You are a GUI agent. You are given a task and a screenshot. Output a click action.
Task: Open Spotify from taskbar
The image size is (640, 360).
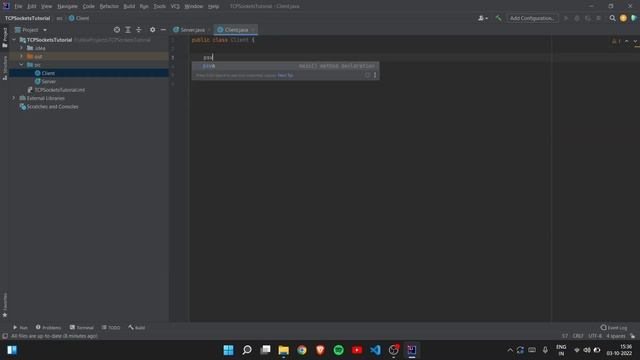pyautogui.click(x=339, y=350)
